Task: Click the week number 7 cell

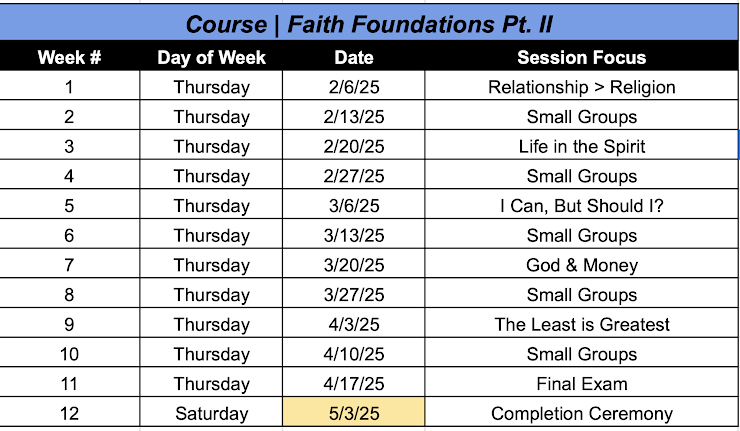Action: click(x=69, y=265)
